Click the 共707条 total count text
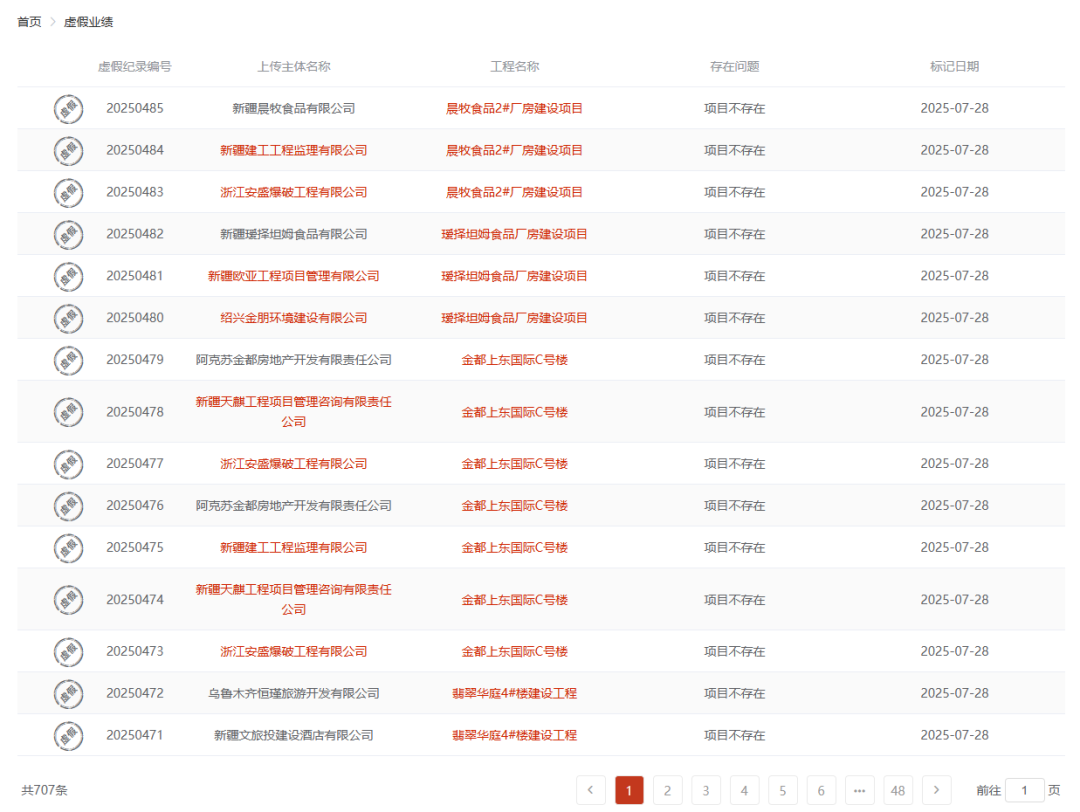 [44, 790]
